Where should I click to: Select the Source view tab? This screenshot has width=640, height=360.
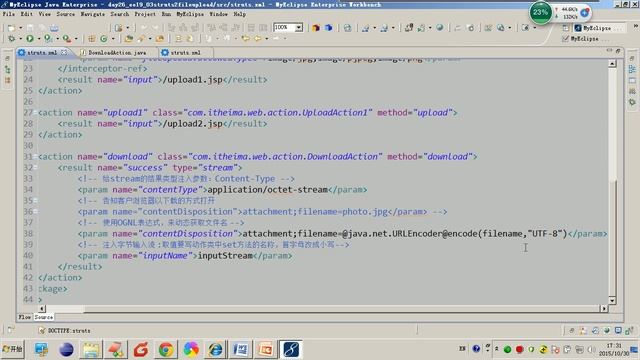[43, 317]
